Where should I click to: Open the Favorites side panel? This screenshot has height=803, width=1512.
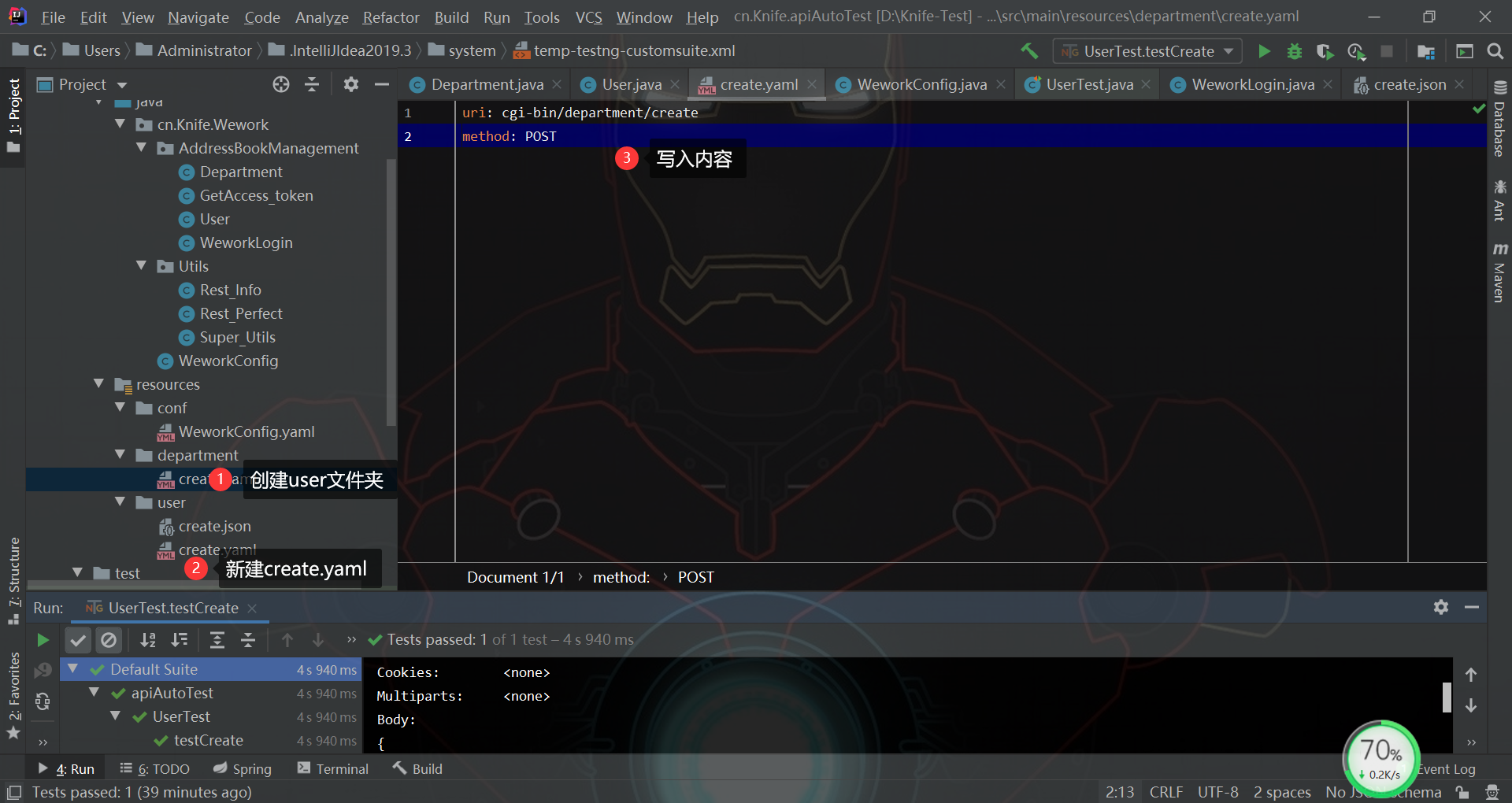(13, 696)
